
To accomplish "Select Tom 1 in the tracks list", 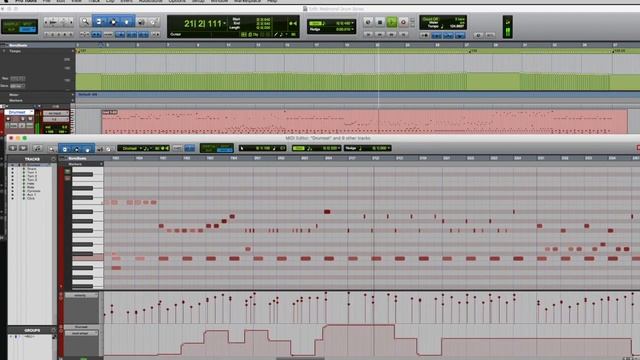I will point(32,172).
